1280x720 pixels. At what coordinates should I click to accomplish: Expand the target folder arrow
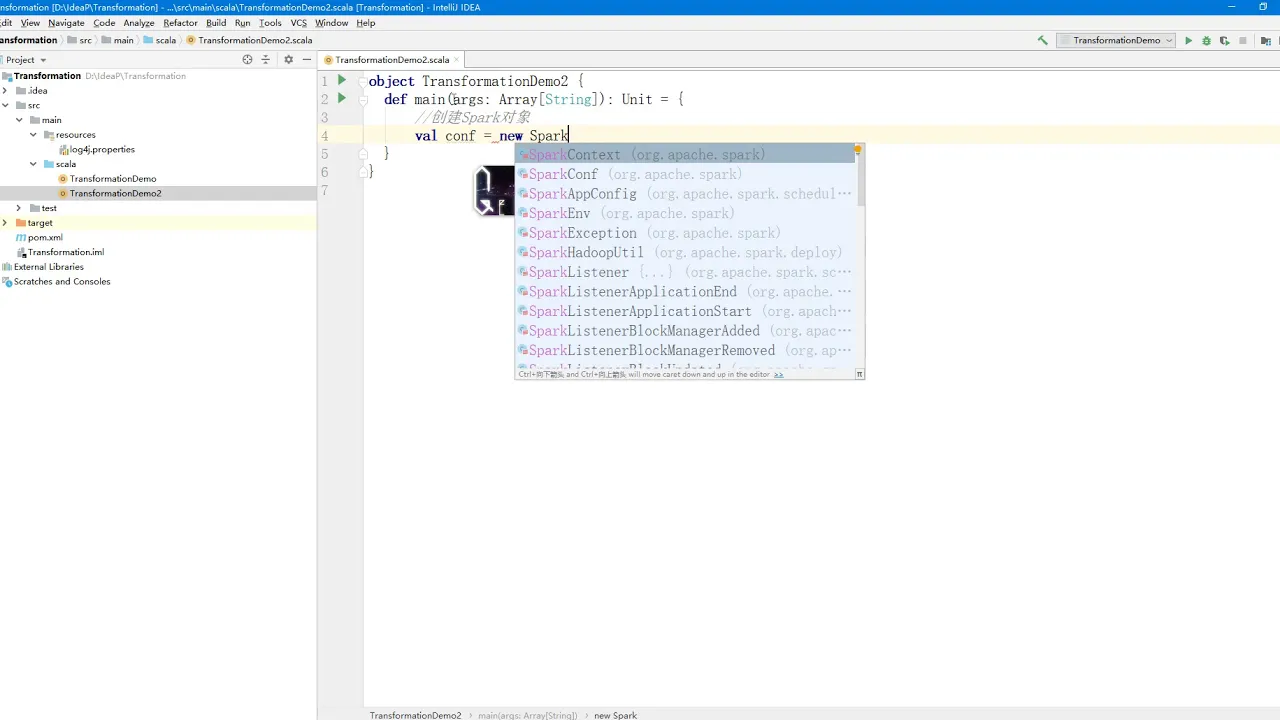5,223
